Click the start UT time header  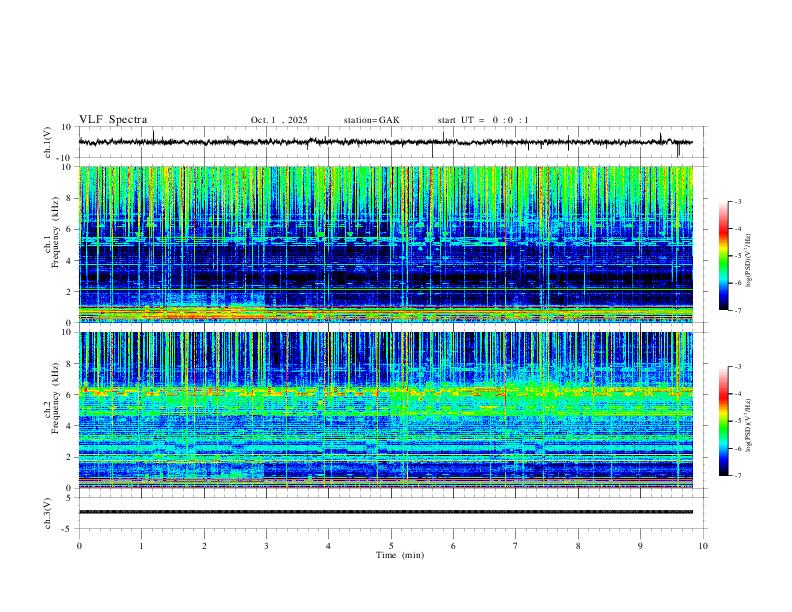pyautogui.click(x=483, y=120)
